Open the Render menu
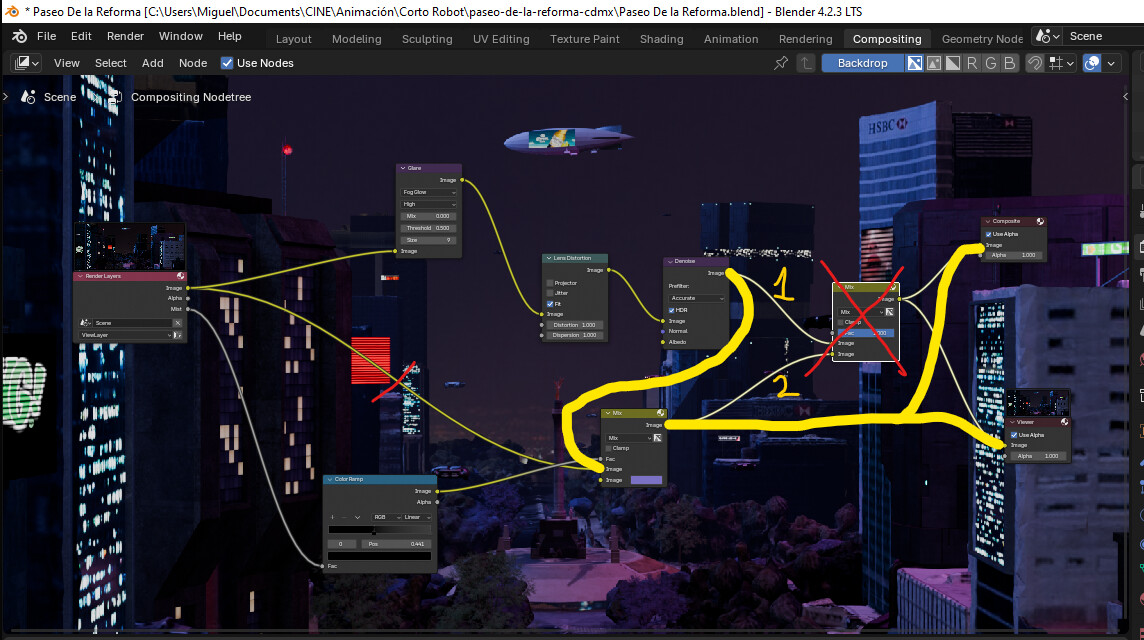Viewport: 1144px width, 640px height. click(x=125, y=36)
